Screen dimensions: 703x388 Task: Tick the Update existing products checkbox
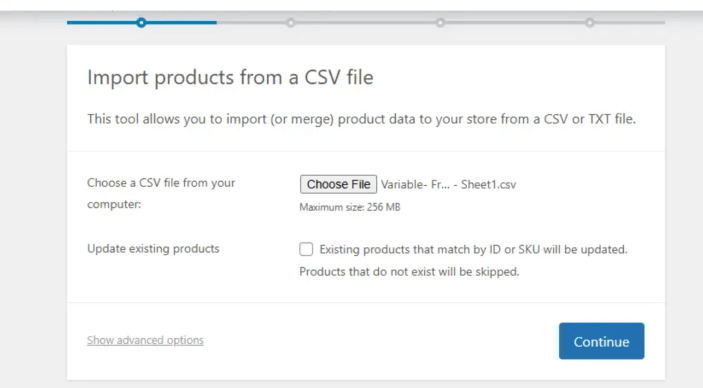coord(306,249)
